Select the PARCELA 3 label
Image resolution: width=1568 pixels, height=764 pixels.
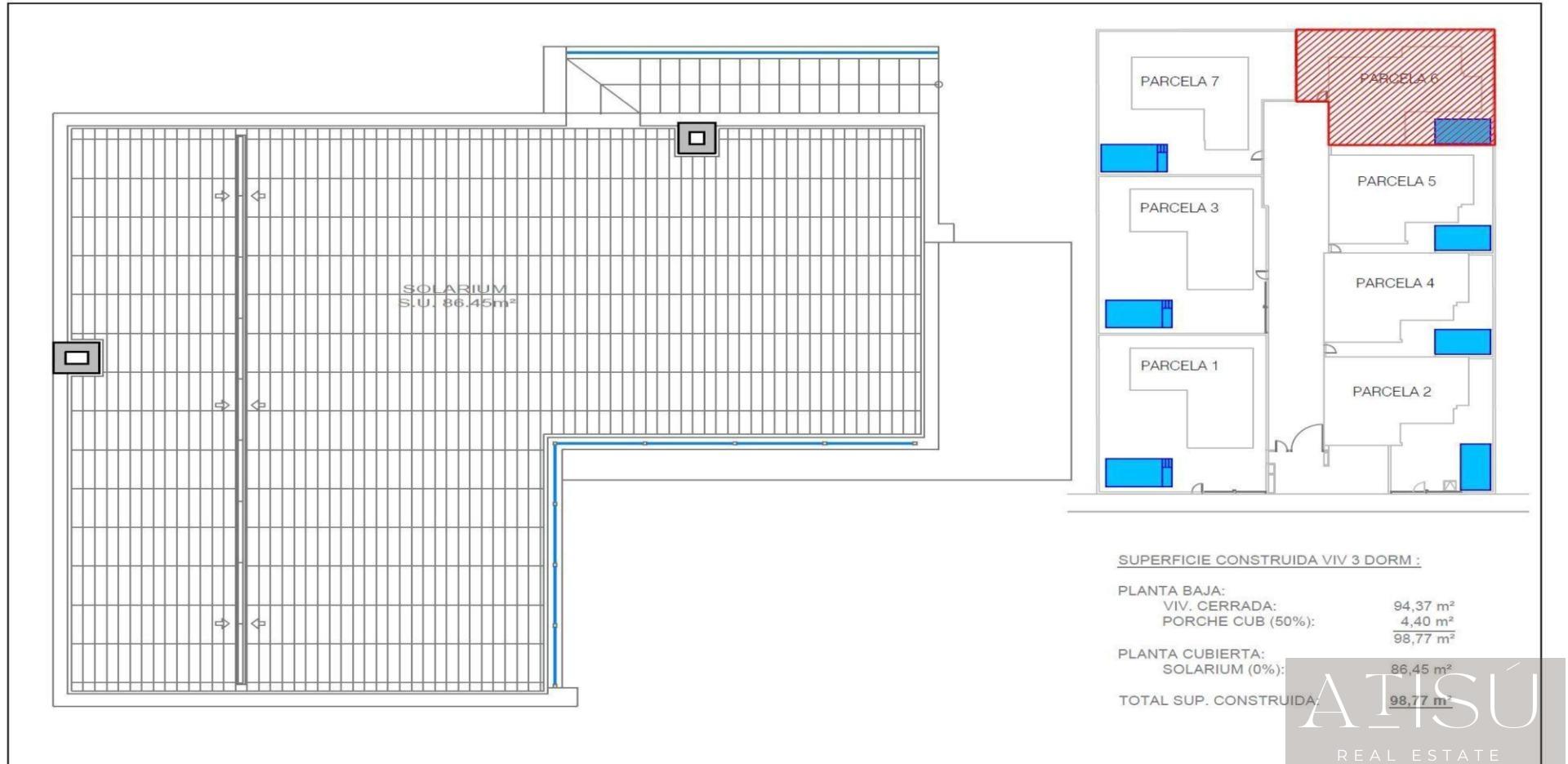tap(1178, 208)
